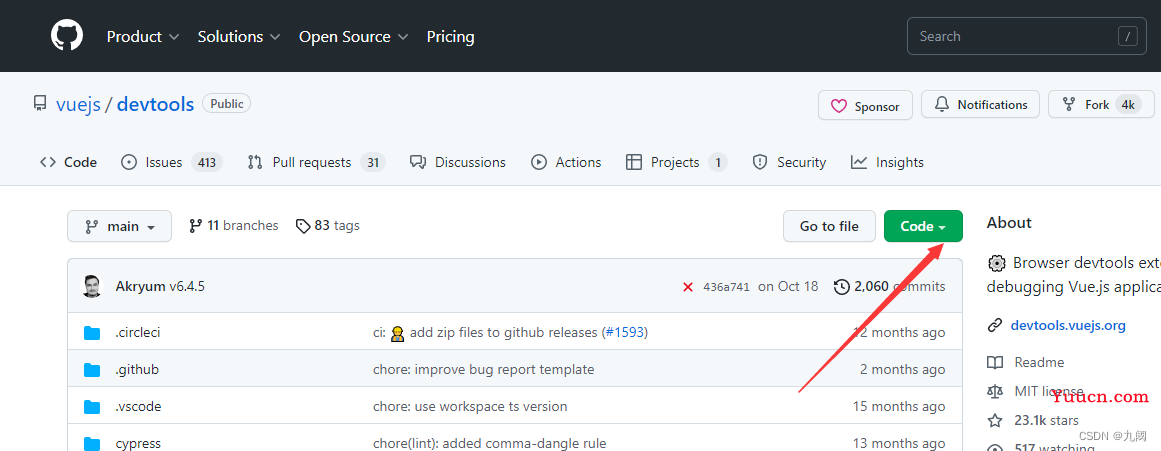
Task: Open the added comma-dangle rule commit
Action: tap(489, 444)
